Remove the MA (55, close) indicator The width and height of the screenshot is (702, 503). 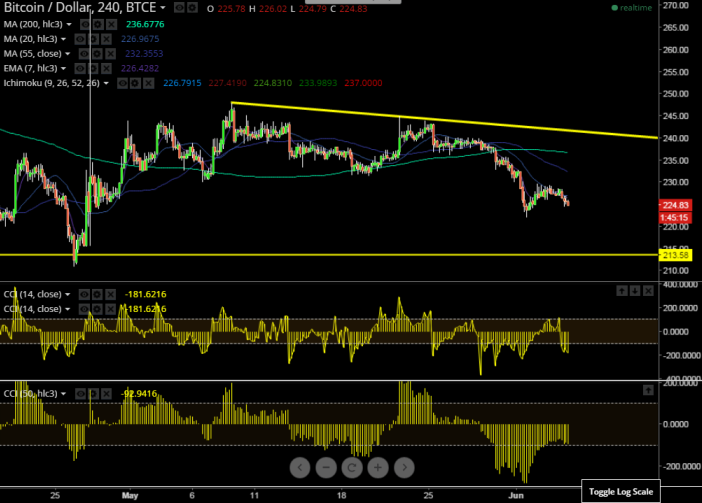point(110,54)
